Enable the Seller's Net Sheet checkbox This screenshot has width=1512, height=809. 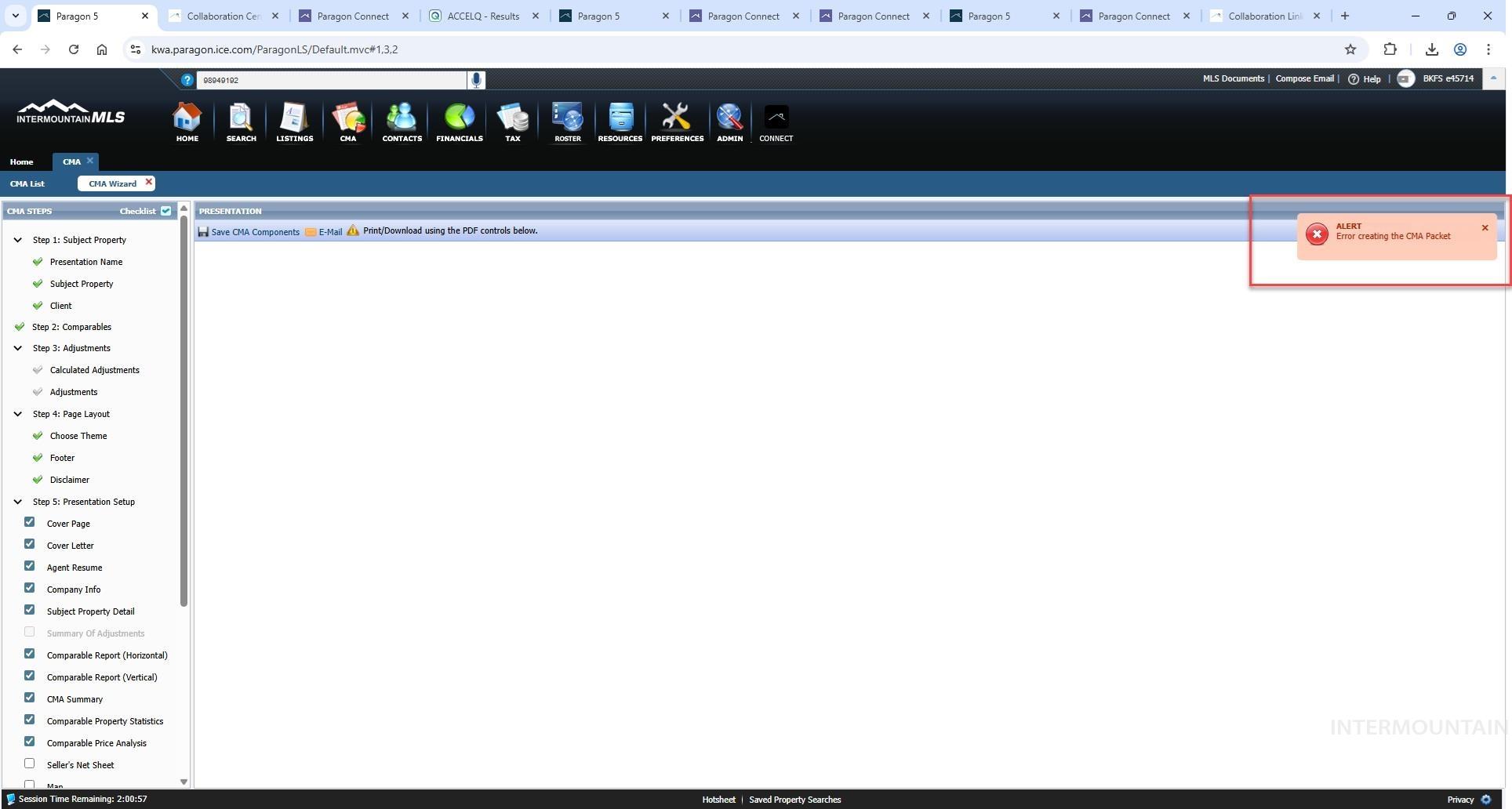[x=30, y=764]
